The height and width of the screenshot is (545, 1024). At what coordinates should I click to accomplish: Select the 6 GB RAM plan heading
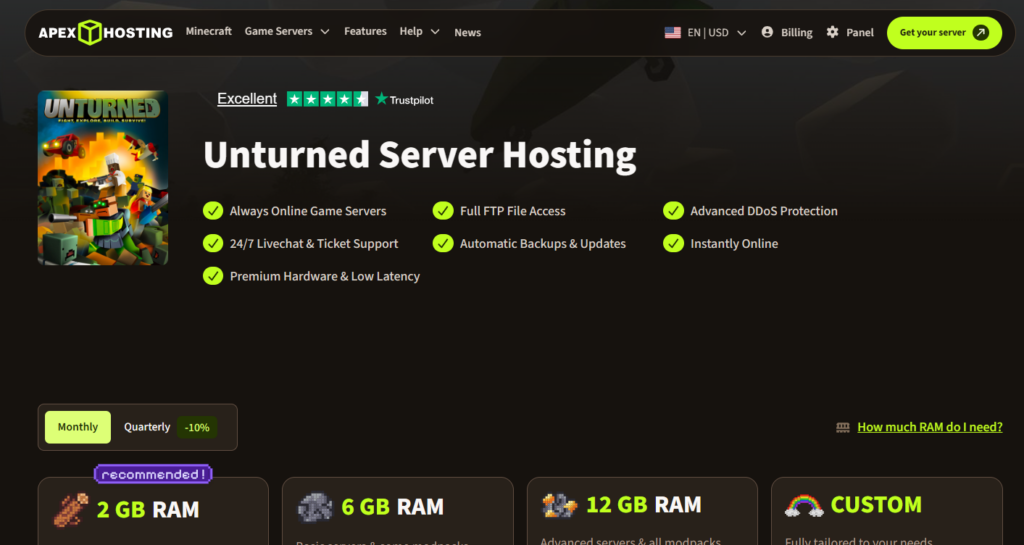pos(392,507)
